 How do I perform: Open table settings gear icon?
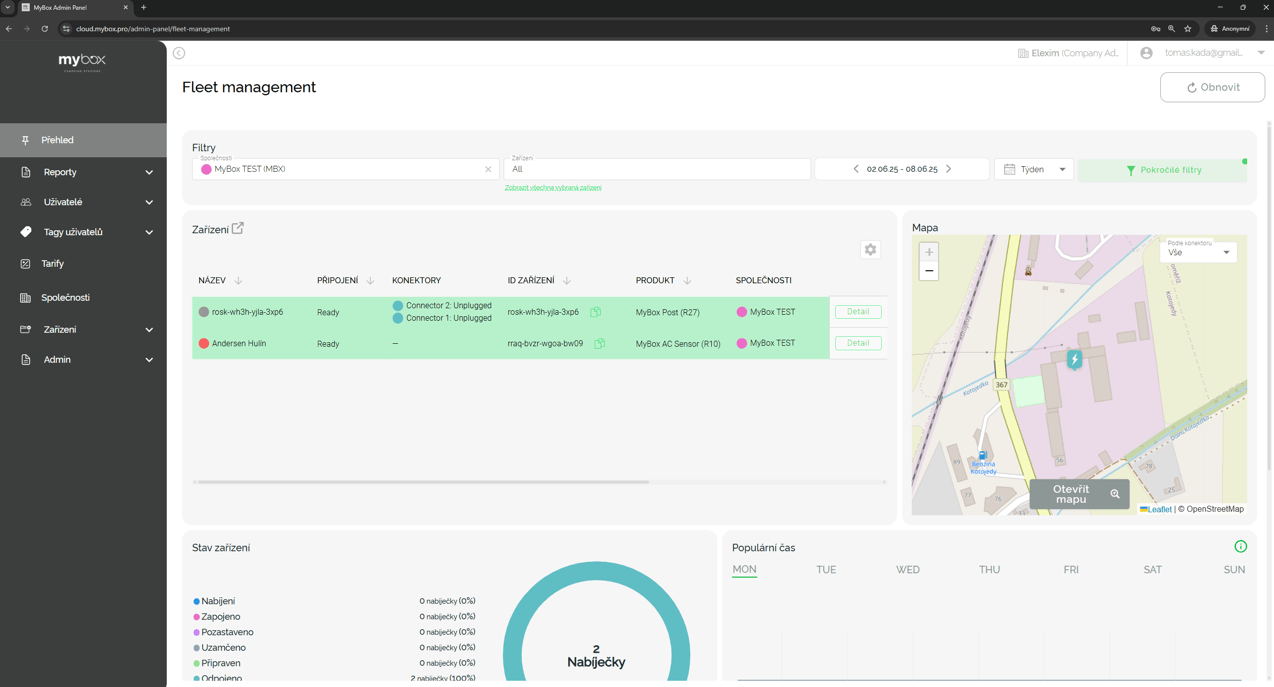870,250
